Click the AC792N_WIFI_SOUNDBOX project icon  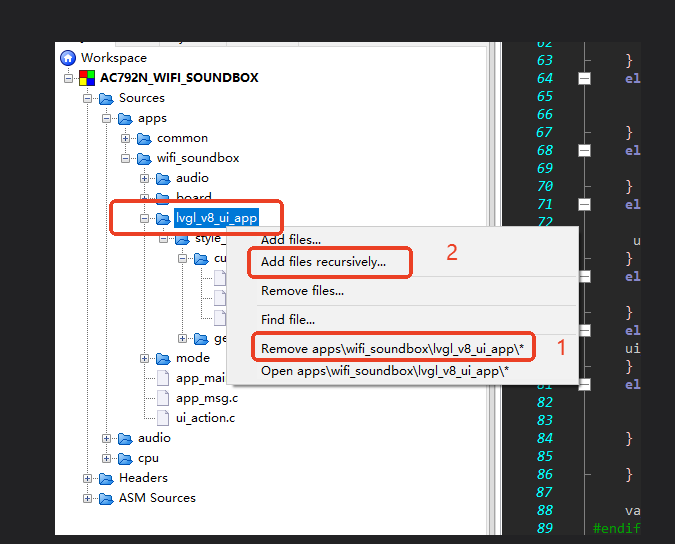click(87, 78)
